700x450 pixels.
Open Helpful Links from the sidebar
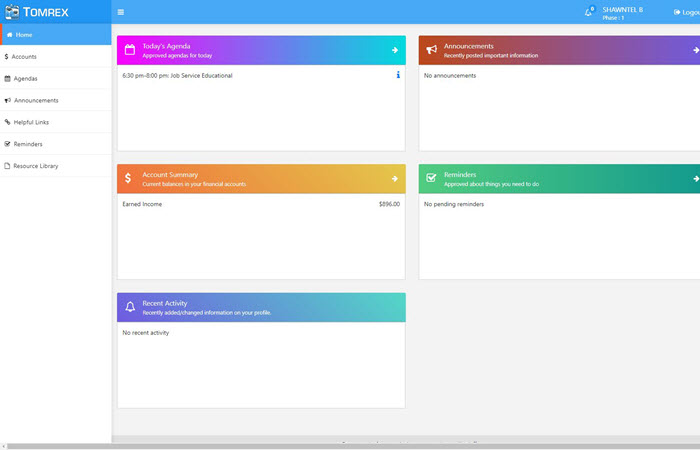tap(56, 122)
